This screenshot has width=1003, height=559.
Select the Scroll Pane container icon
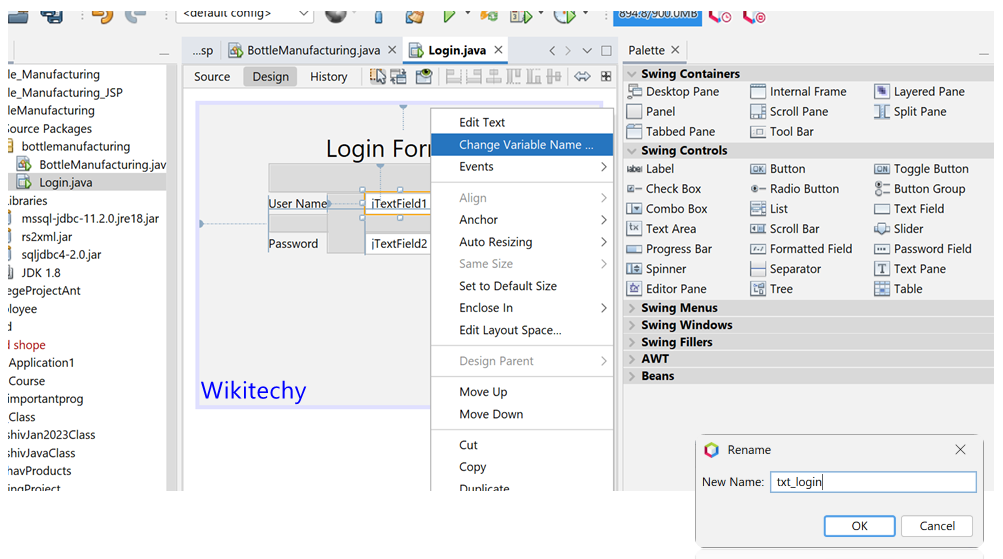point(758,112)
